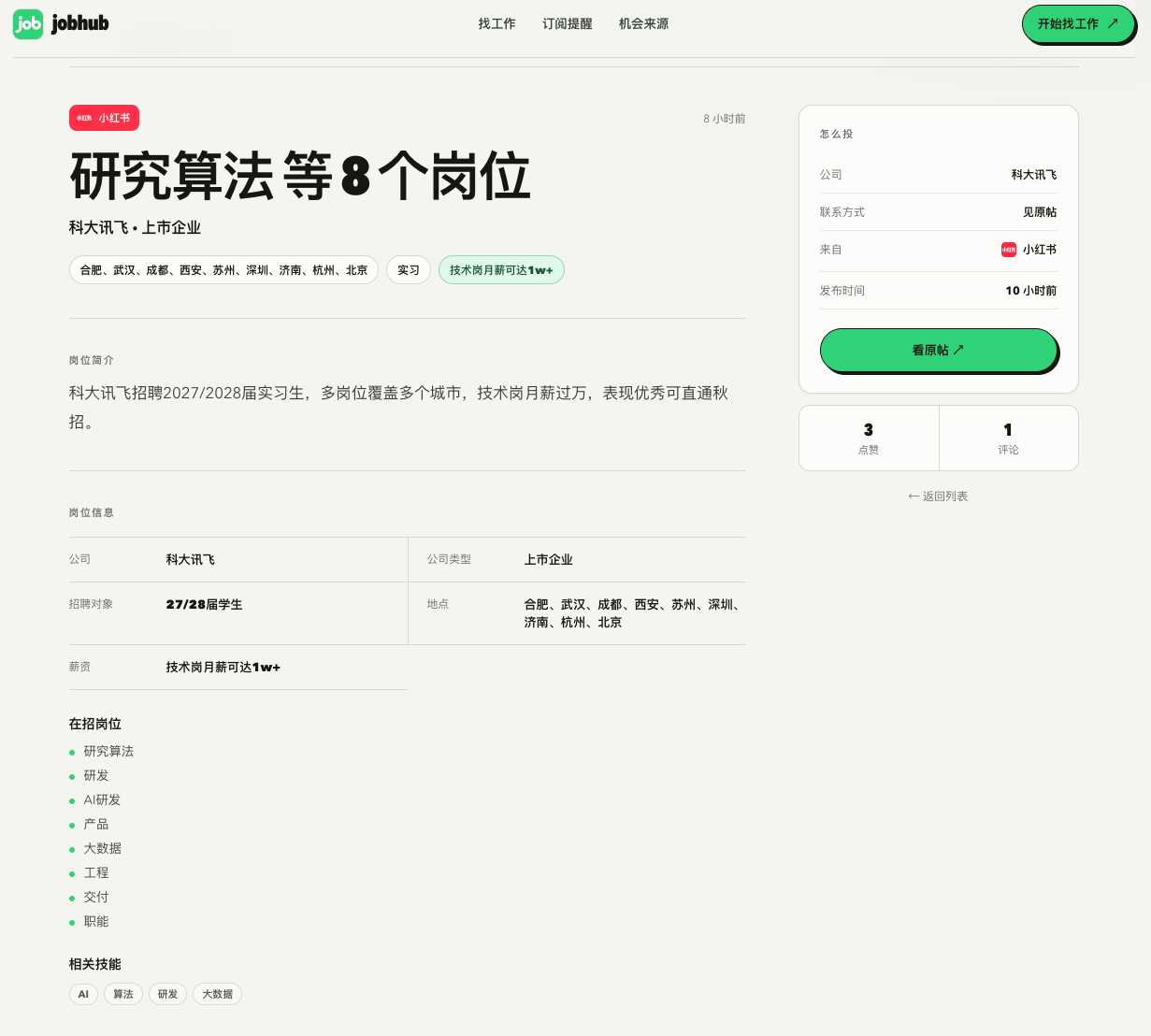Open the 机会来源 nav item
The height and width of the screenshot is (1036, 1151).
click(x=643, y=23)
